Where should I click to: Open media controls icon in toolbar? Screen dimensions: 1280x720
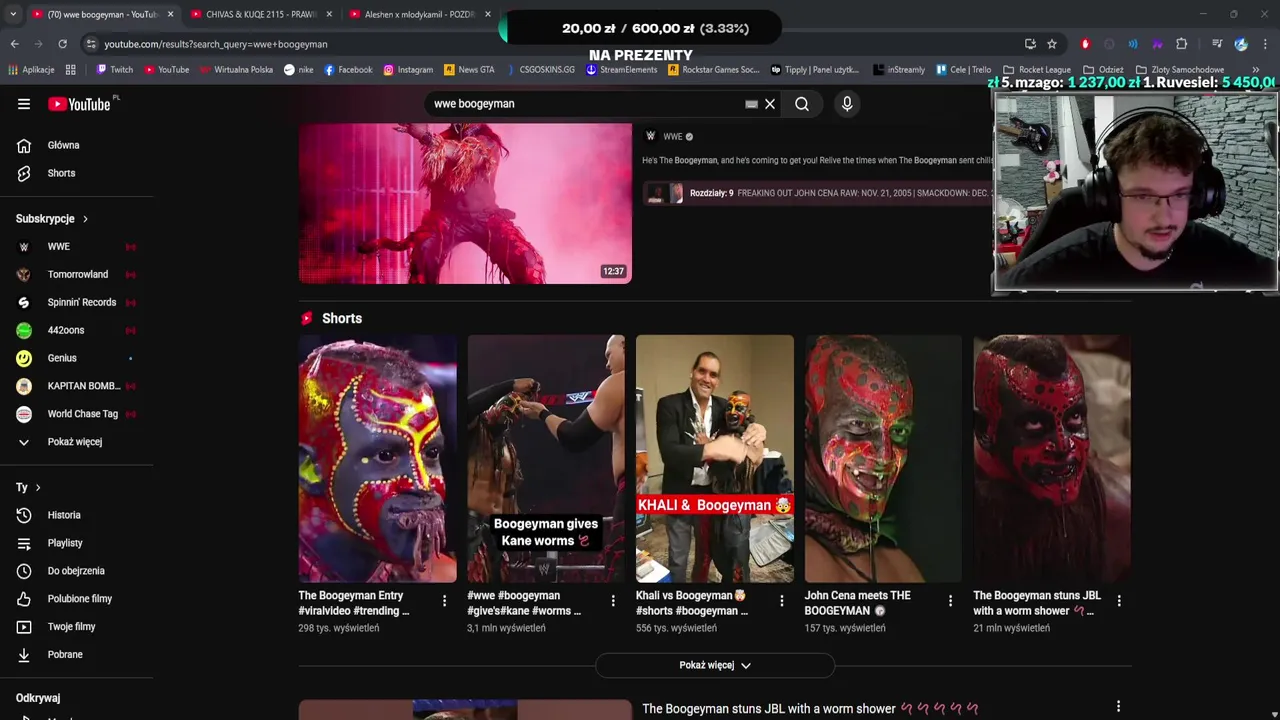coord(1217,44)
